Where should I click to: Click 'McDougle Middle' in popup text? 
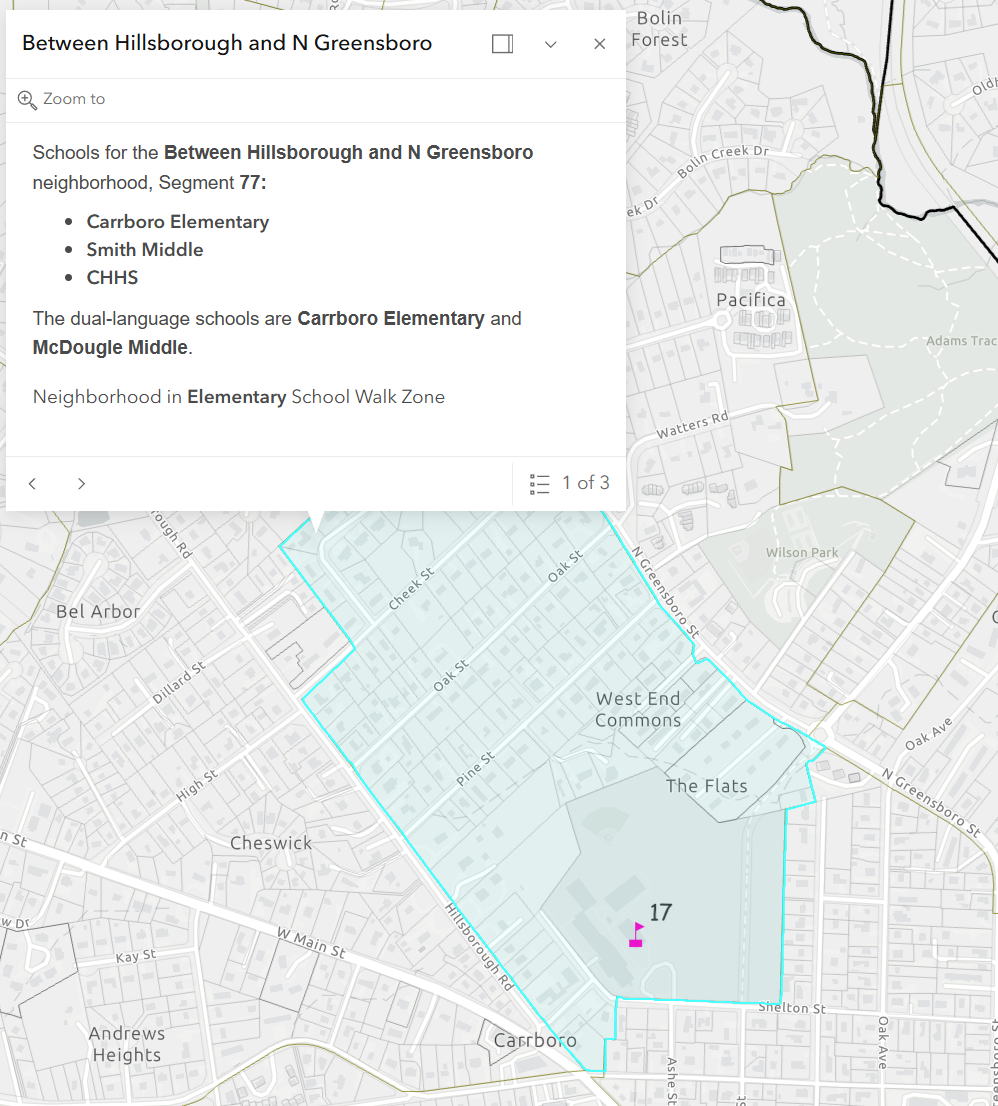click(110, 348)
